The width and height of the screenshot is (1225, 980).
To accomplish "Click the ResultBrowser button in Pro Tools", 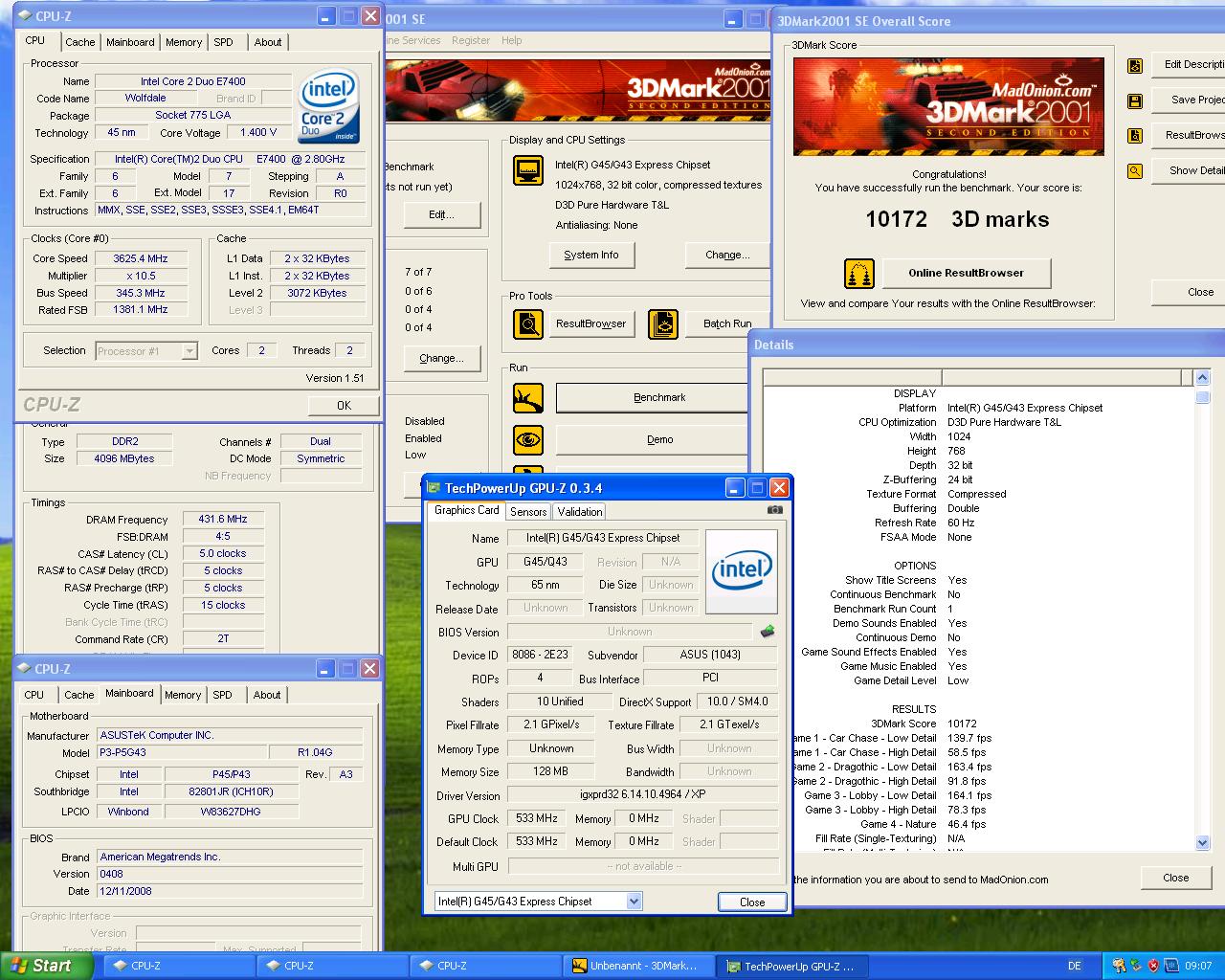I will click(590, 324).
